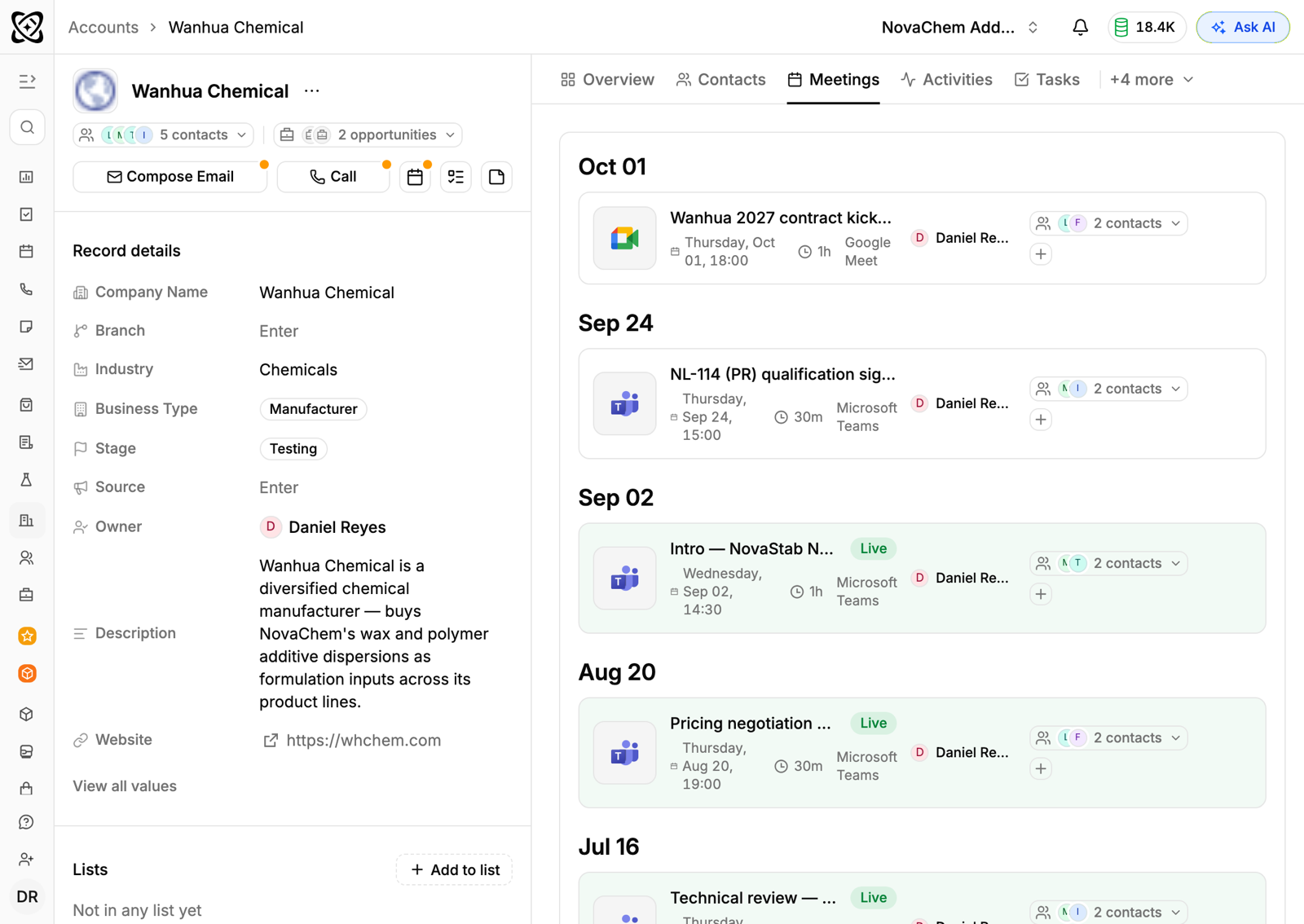Screen dimensions: 1304x924
Task: Open the orange star icon in sidebar
Action: pyautogui.click(x=27, y=636)
